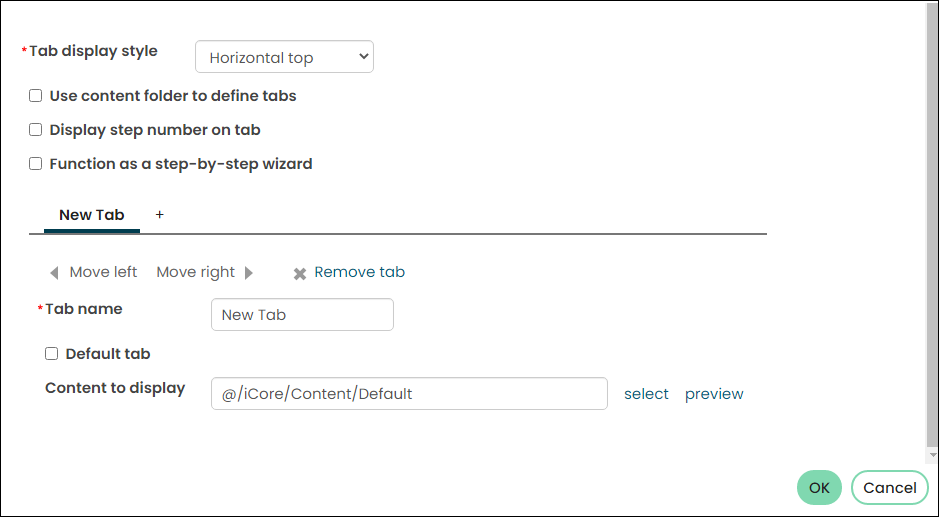
Task: Check Display step number on tab
Action: [36, 130]
